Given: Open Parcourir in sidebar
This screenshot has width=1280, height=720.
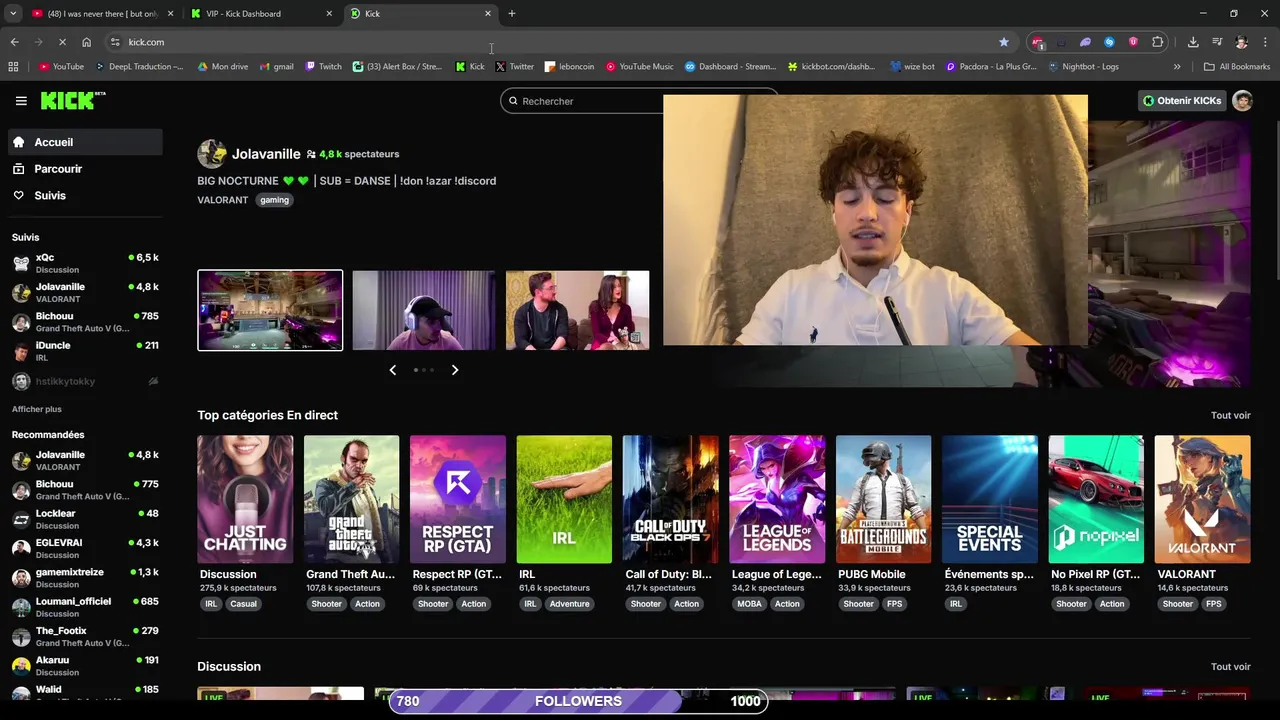Looking at the screenshot, I should (85, 169).
